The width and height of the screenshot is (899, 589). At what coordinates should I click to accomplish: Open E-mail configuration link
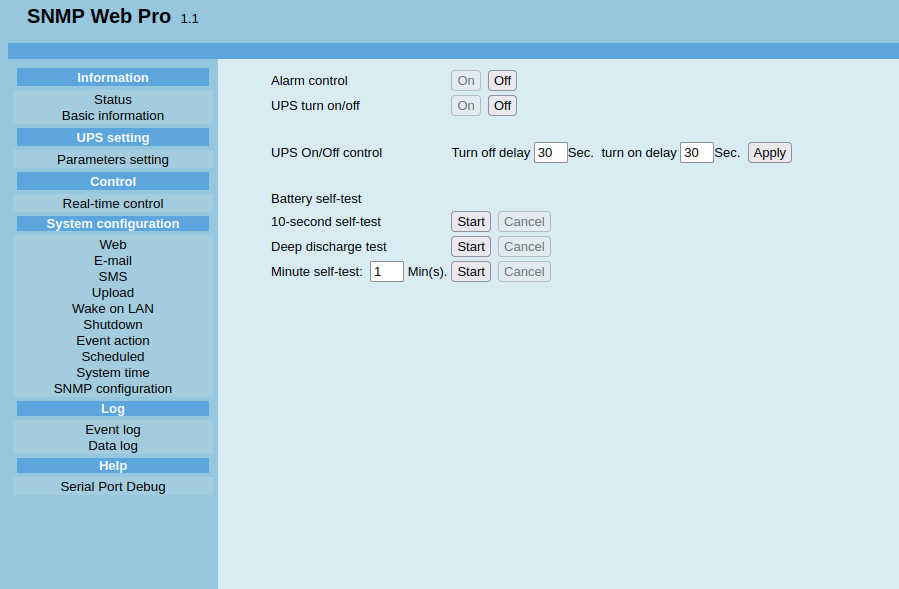tap(113, 261)
